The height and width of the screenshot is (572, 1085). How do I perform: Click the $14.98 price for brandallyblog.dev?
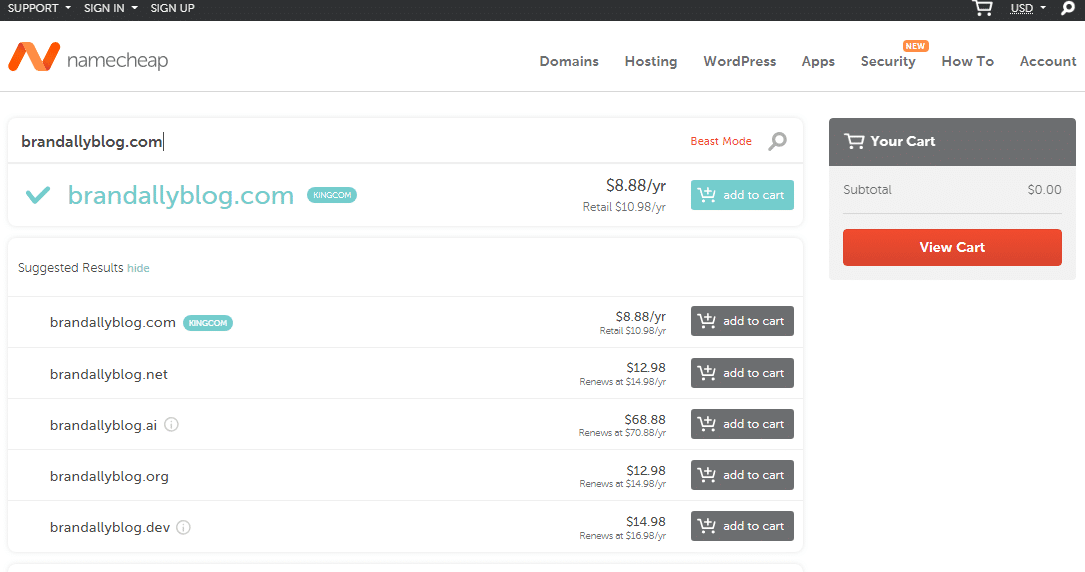(x=646, y=522)
